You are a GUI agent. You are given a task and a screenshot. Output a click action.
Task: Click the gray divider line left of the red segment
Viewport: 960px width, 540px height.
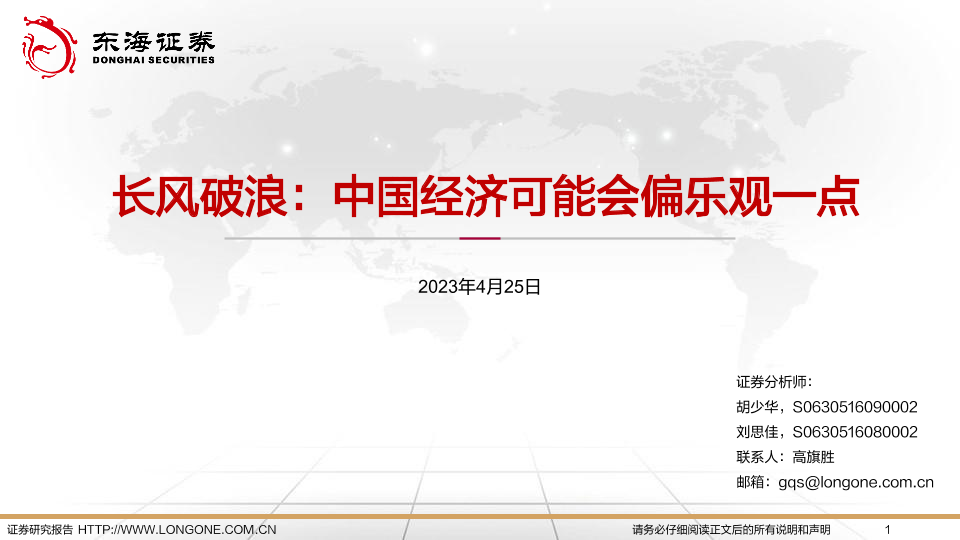click(x=340, y=239)
